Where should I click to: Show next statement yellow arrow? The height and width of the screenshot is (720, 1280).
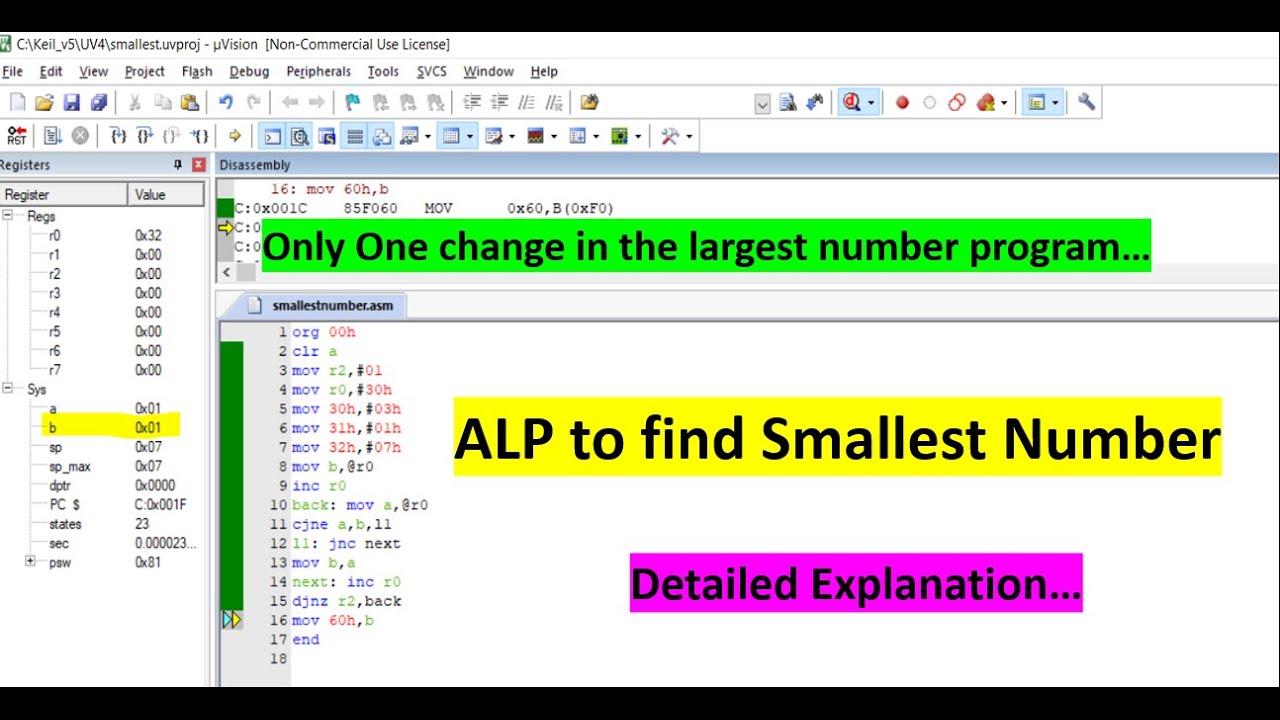[x=235, y=136]
